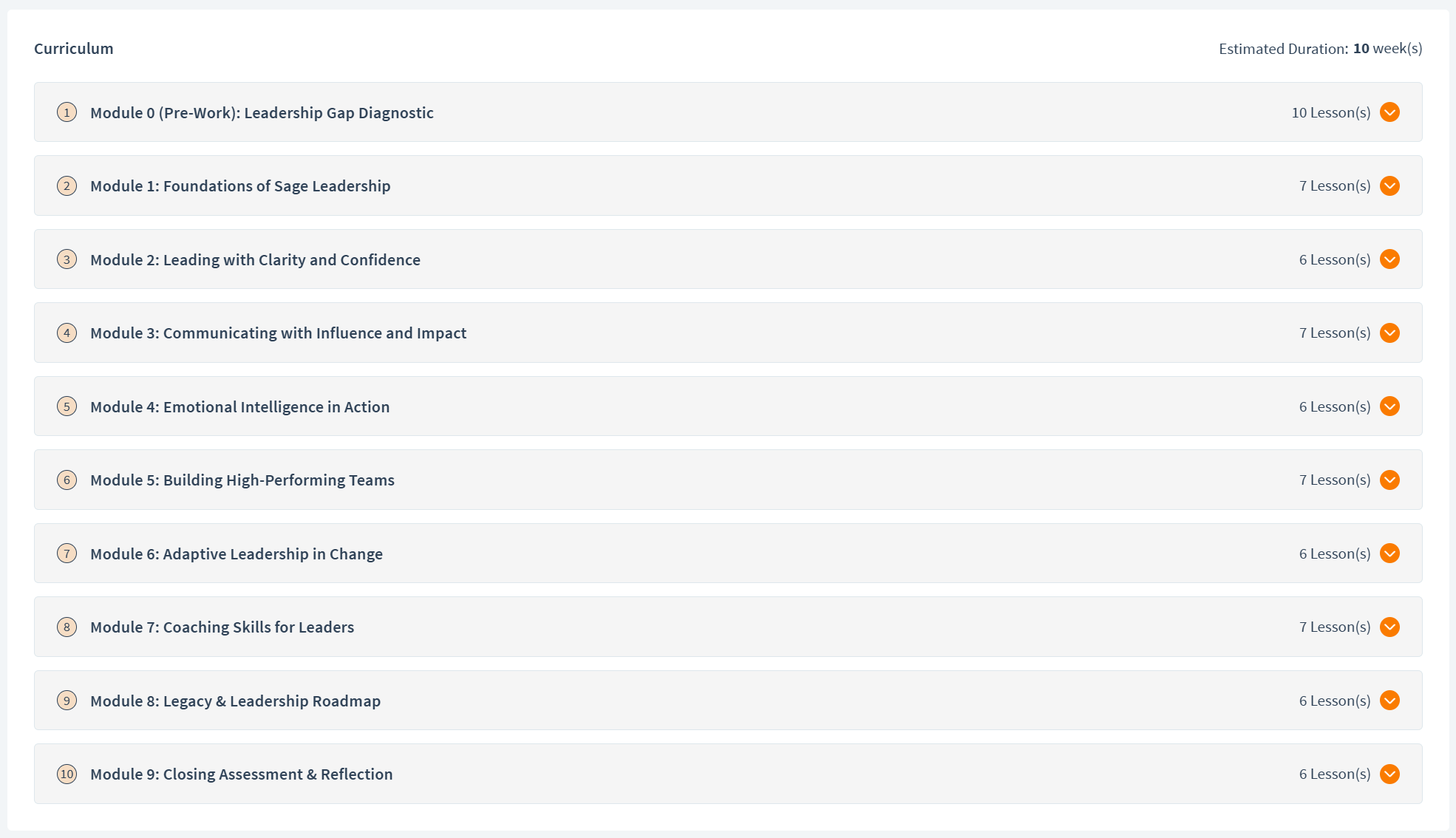The width and height of the screenshot is (1456, 838).
Task: Expand Module 0 Pre-Work orange chevron
Action: pyautogui.click(x=1389, y=112)
